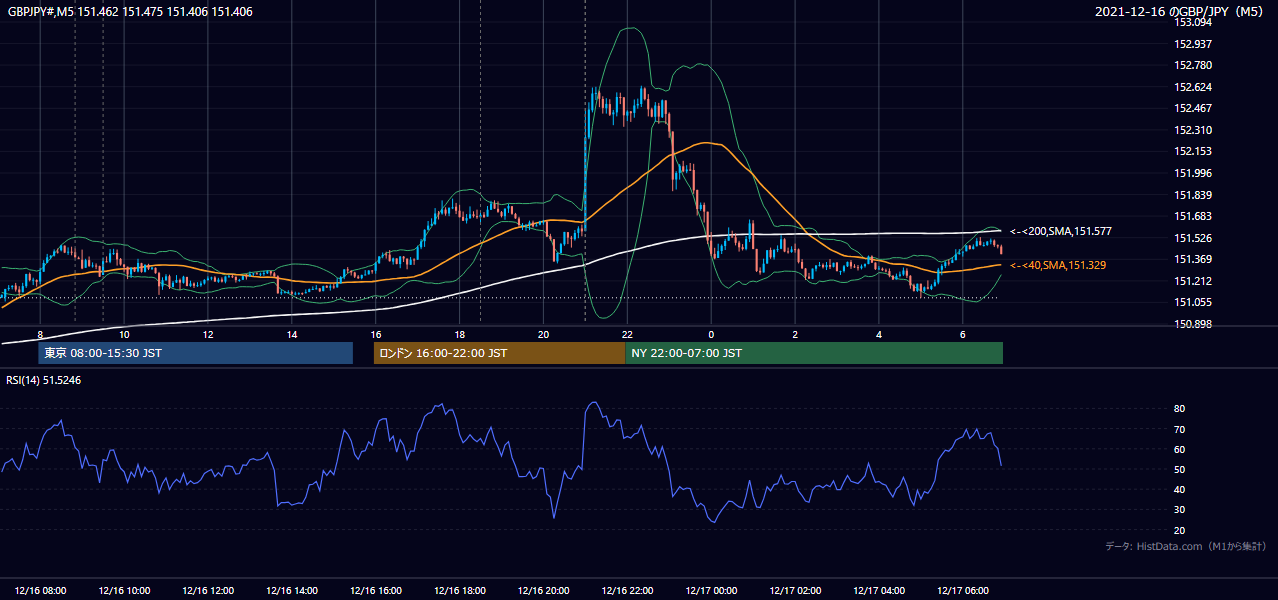Click price axis value 151.683
The image size is (1278, 600).
click(1193, 216)
